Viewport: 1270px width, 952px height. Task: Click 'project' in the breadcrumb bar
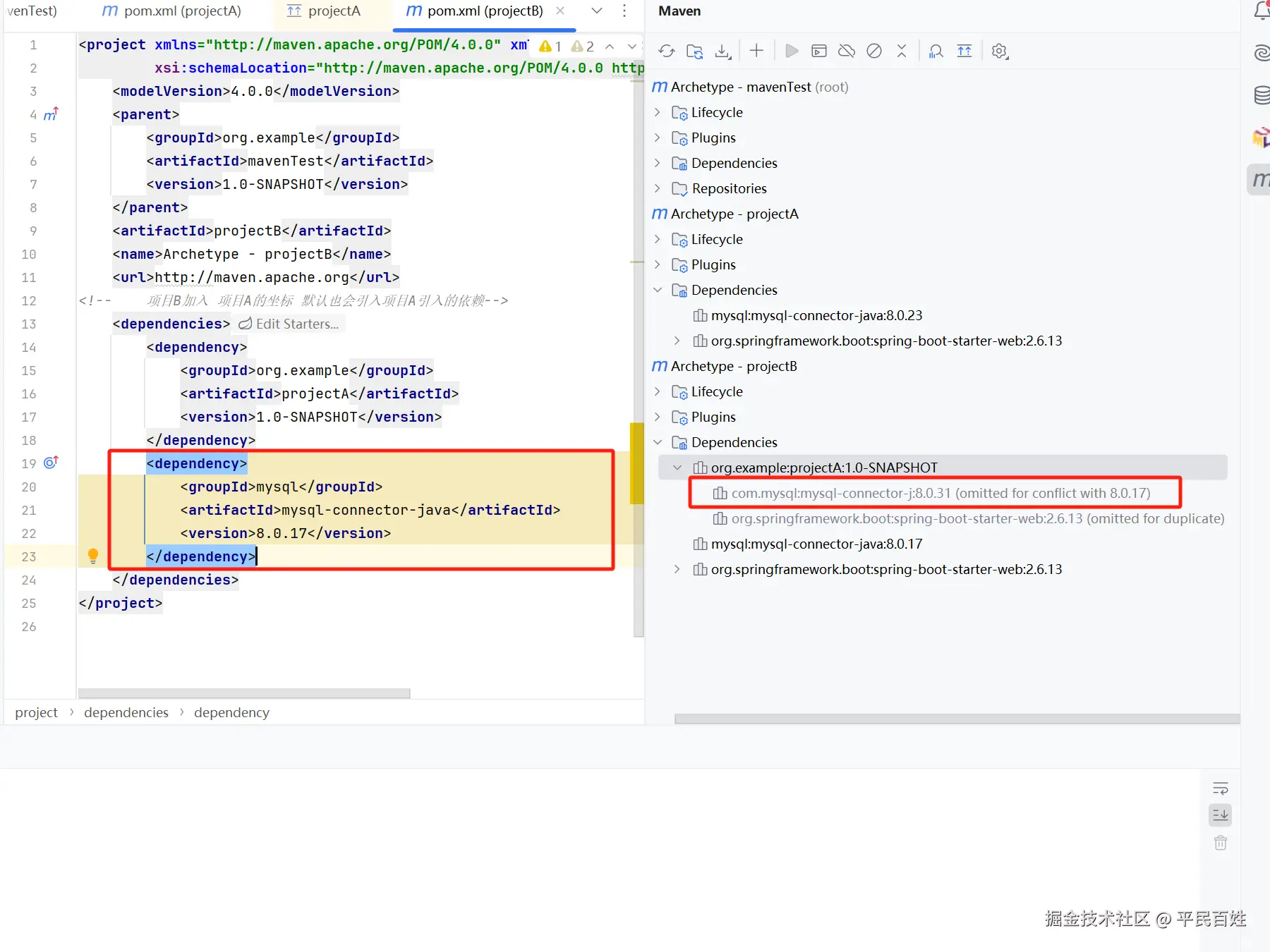point(37,712)
